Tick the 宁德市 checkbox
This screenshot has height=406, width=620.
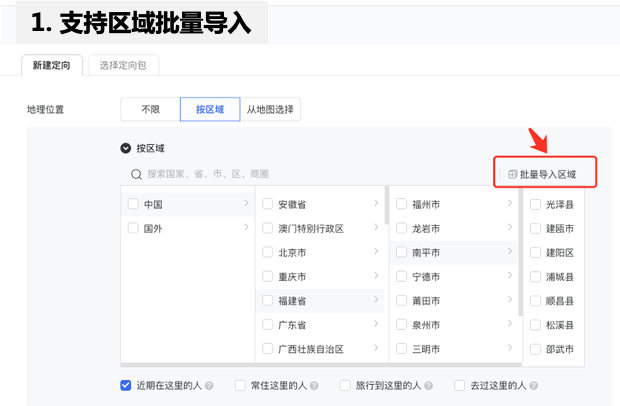point(401,276)
